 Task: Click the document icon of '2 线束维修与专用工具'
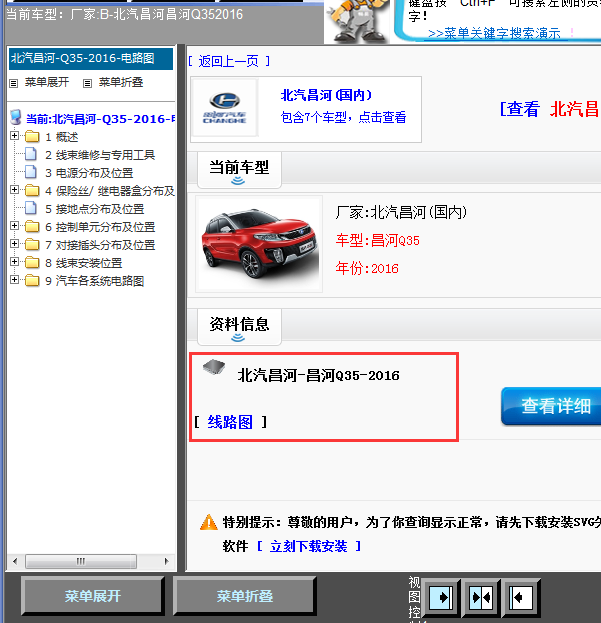point(31,154)
